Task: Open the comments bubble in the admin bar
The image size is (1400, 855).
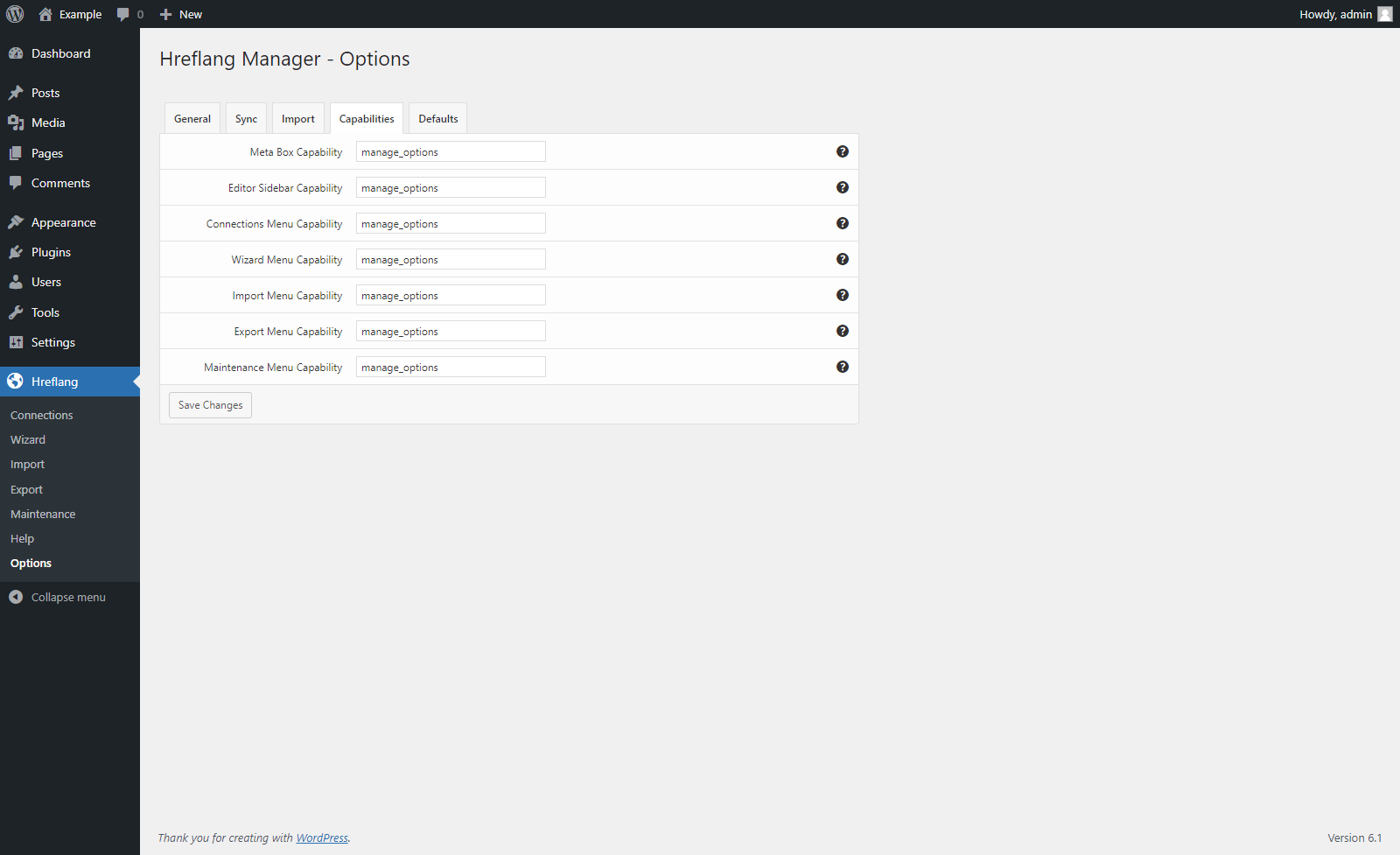Action: point(123,14)
